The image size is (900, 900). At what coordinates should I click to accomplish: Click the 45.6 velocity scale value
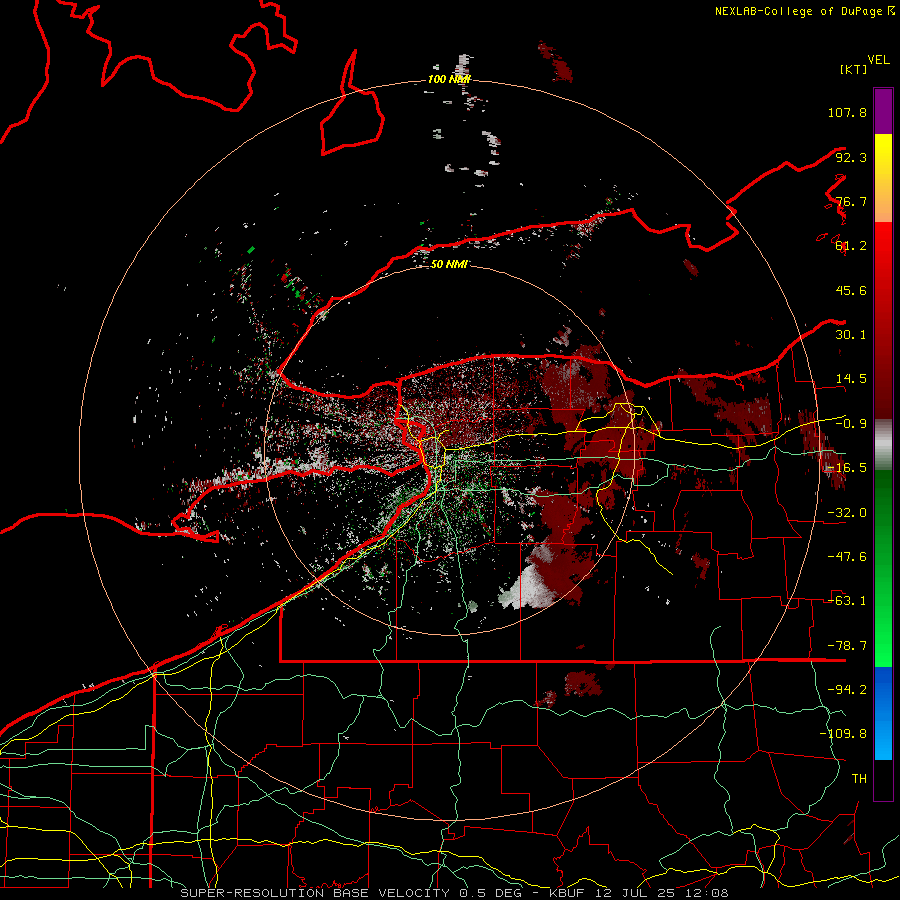pos(851,290)
